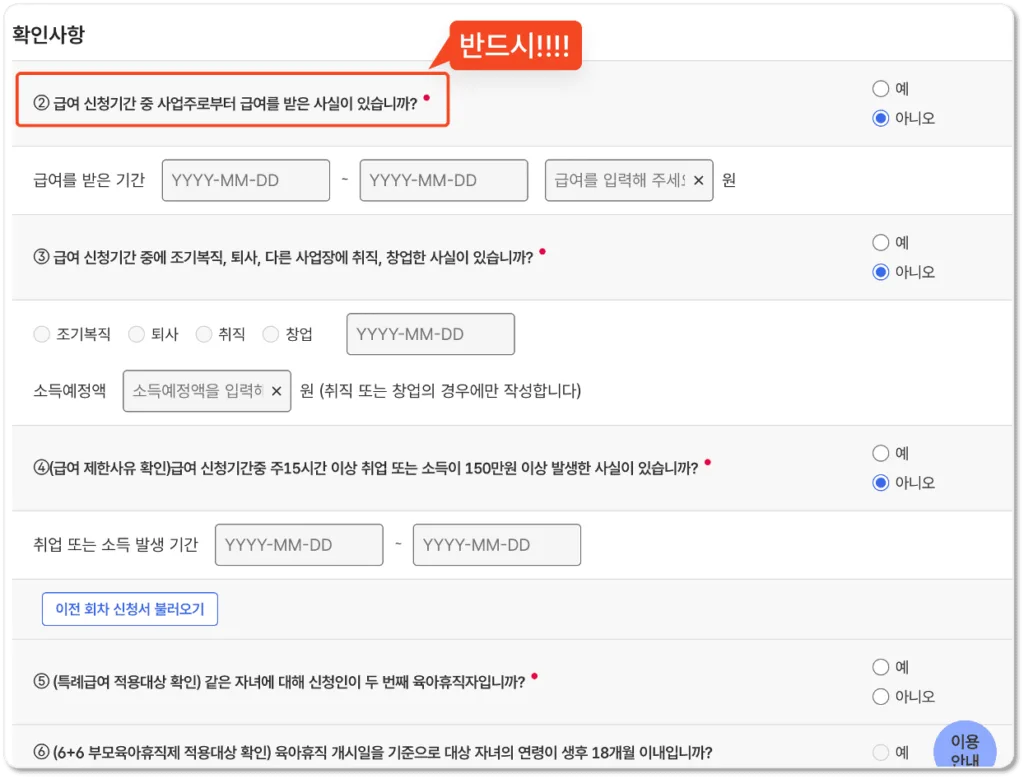The height and width of the screenshot is (779, 1024).
Task: Select 아니오 for question ③ early return or resignation
Action: click(x=880, y=272)
